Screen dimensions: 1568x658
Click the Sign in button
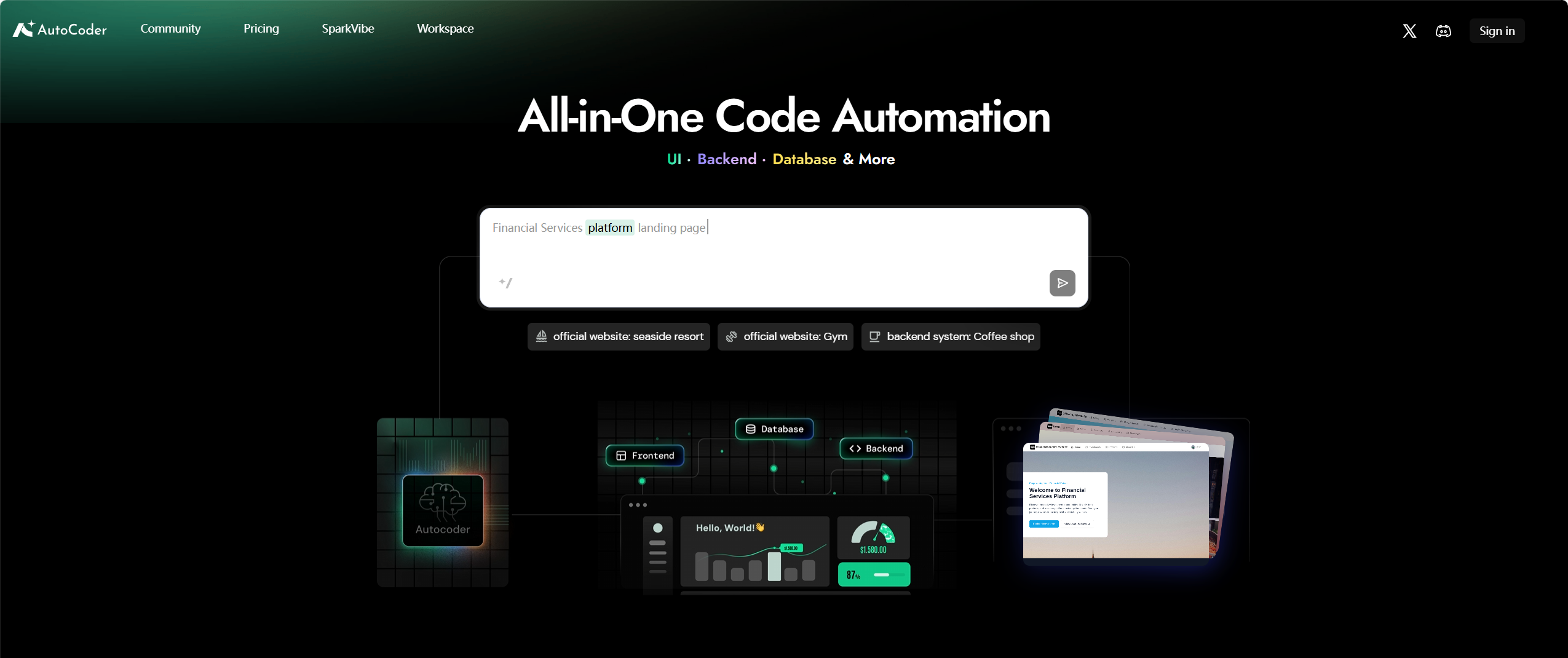[x=1497, y=31]
